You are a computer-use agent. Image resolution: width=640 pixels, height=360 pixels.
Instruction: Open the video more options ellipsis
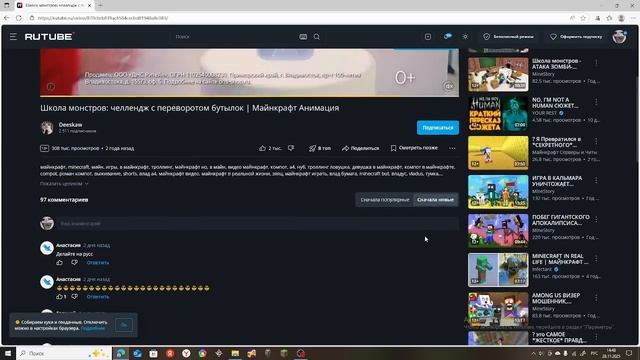(452, 148)
